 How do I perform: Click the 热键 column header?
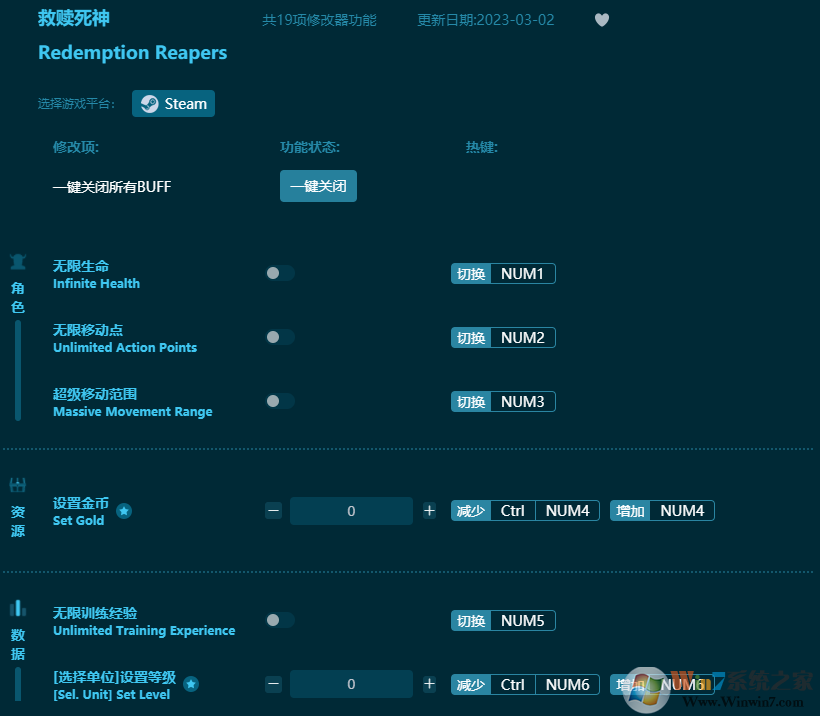pyautogui.click(x=482, y=147)
